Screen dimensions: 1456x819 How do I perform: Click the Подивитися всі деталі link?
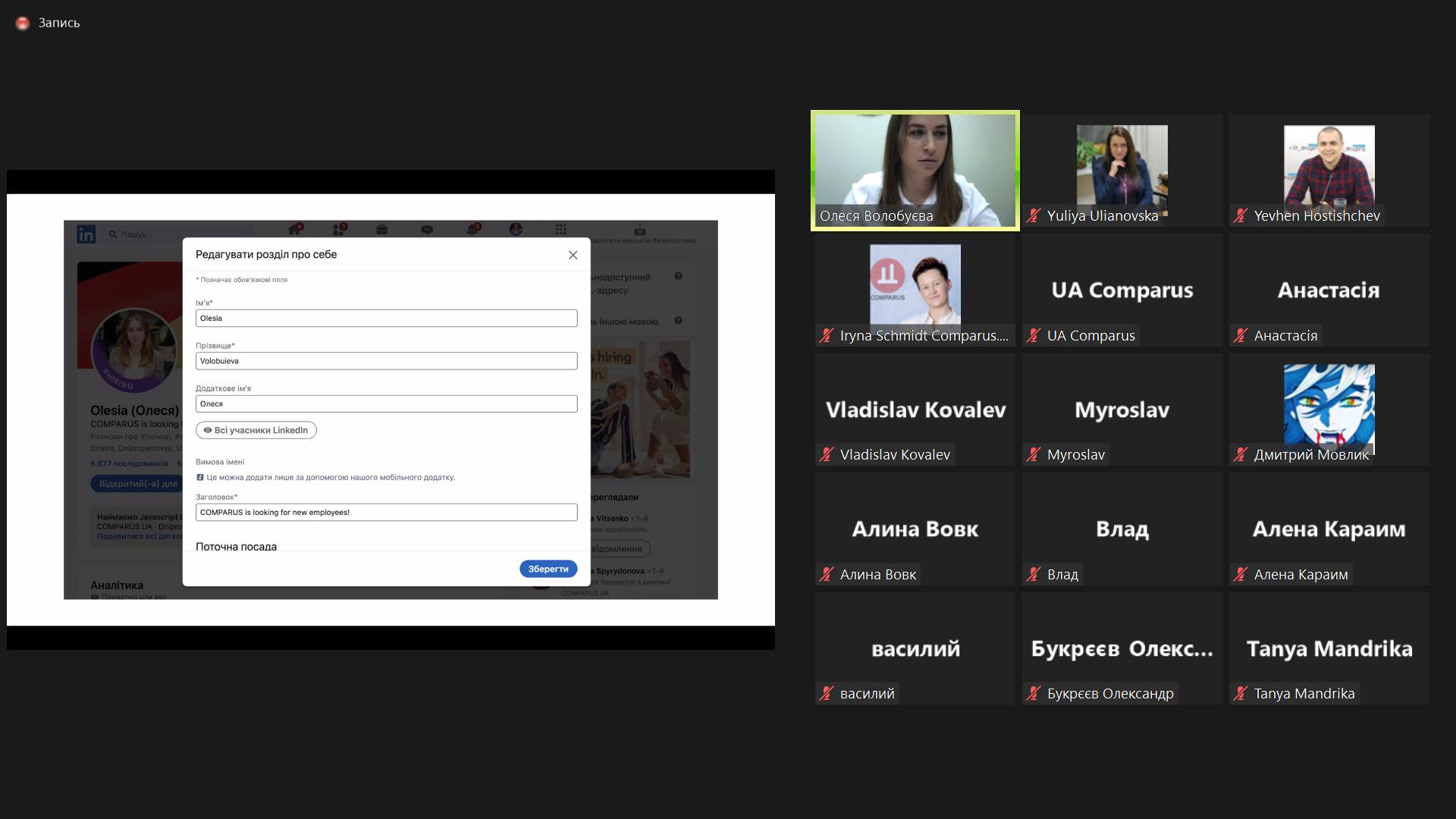point(139,536)
